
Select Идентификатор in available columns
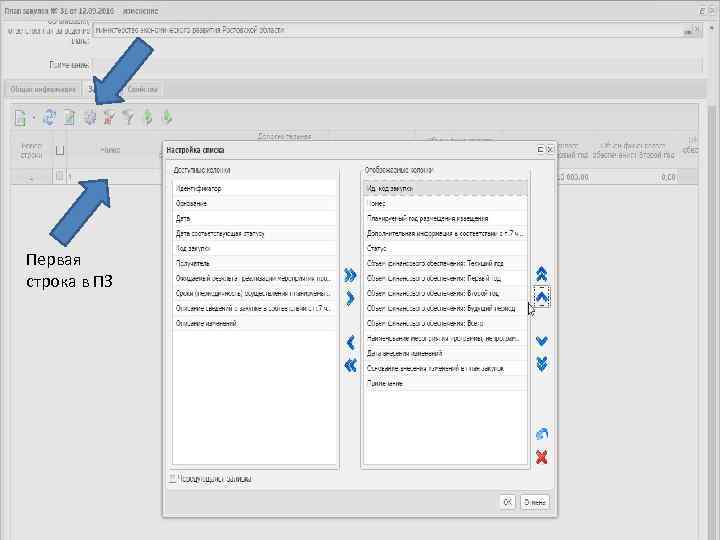[x=255, y=188]
